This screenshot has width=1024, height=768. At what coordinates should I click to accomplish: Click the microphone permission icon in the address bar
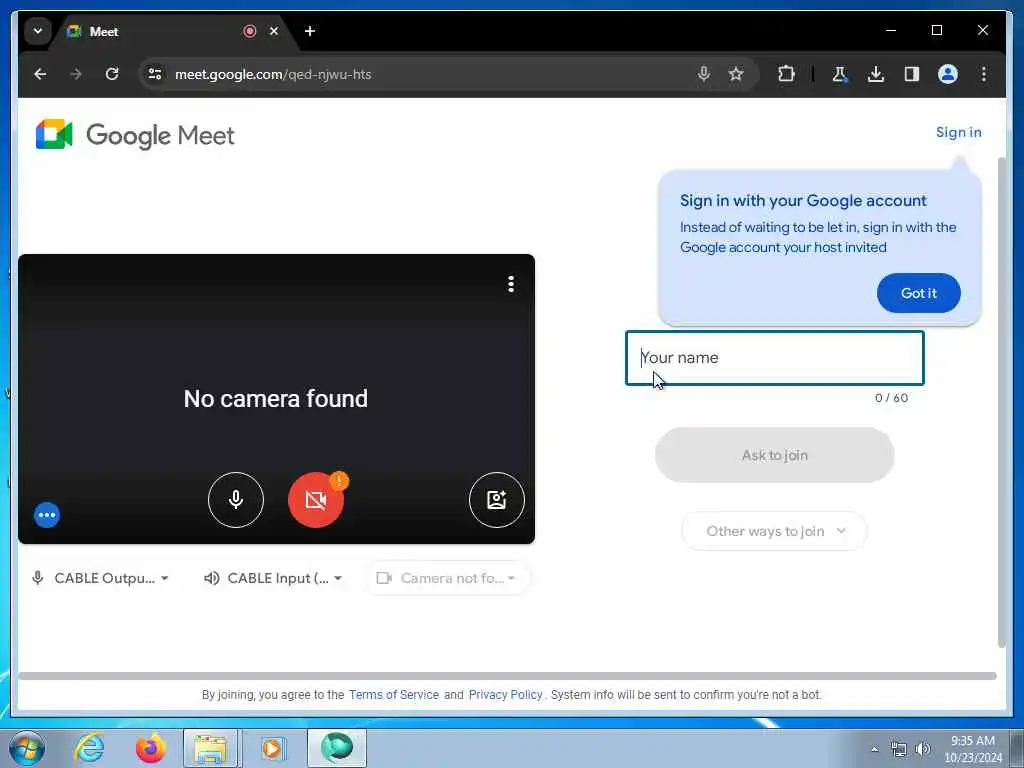coord(704,74)
